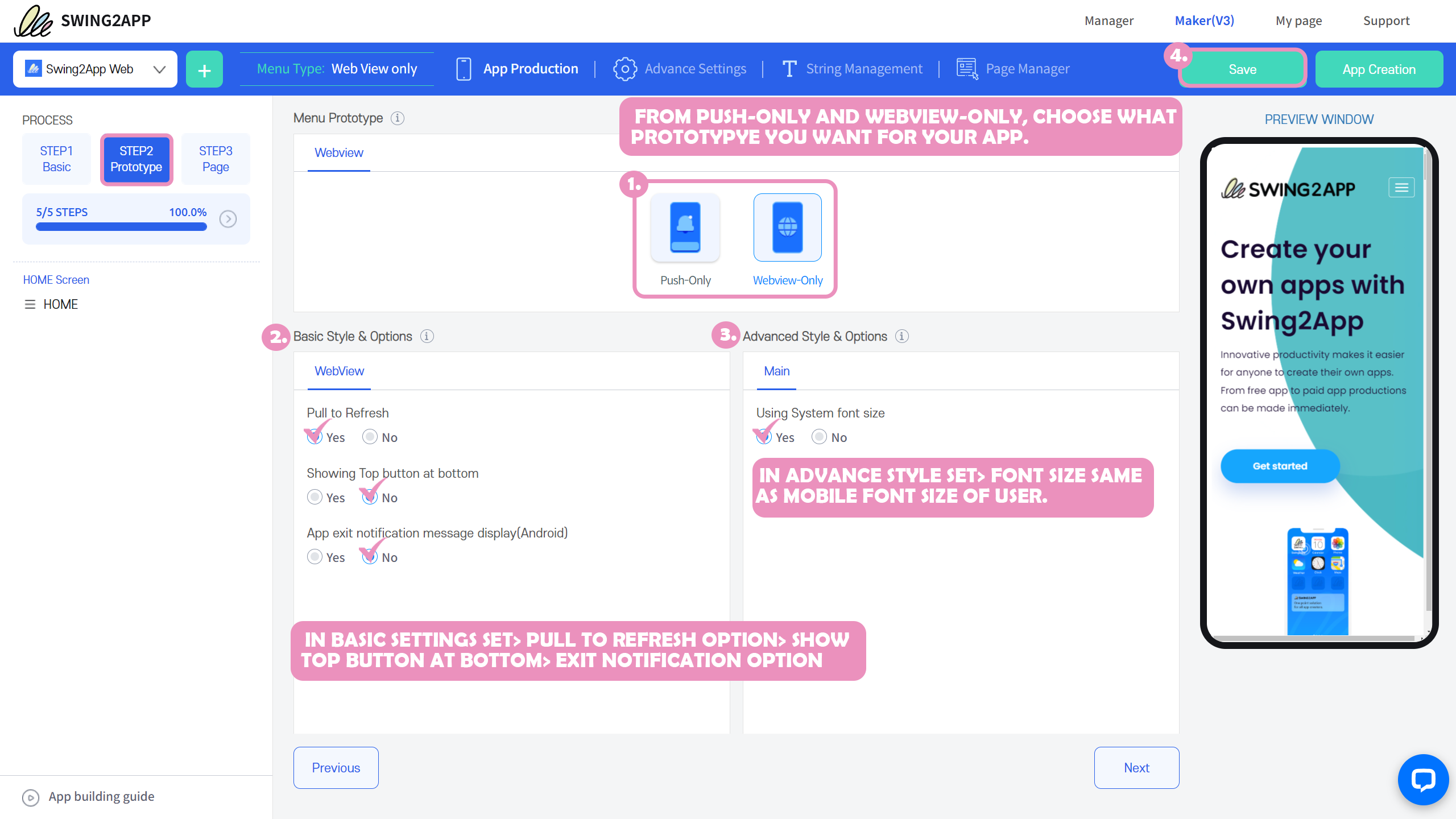Screen dimensions: 1456x819
Task: Click the Save button
Action: [1242, 69]
